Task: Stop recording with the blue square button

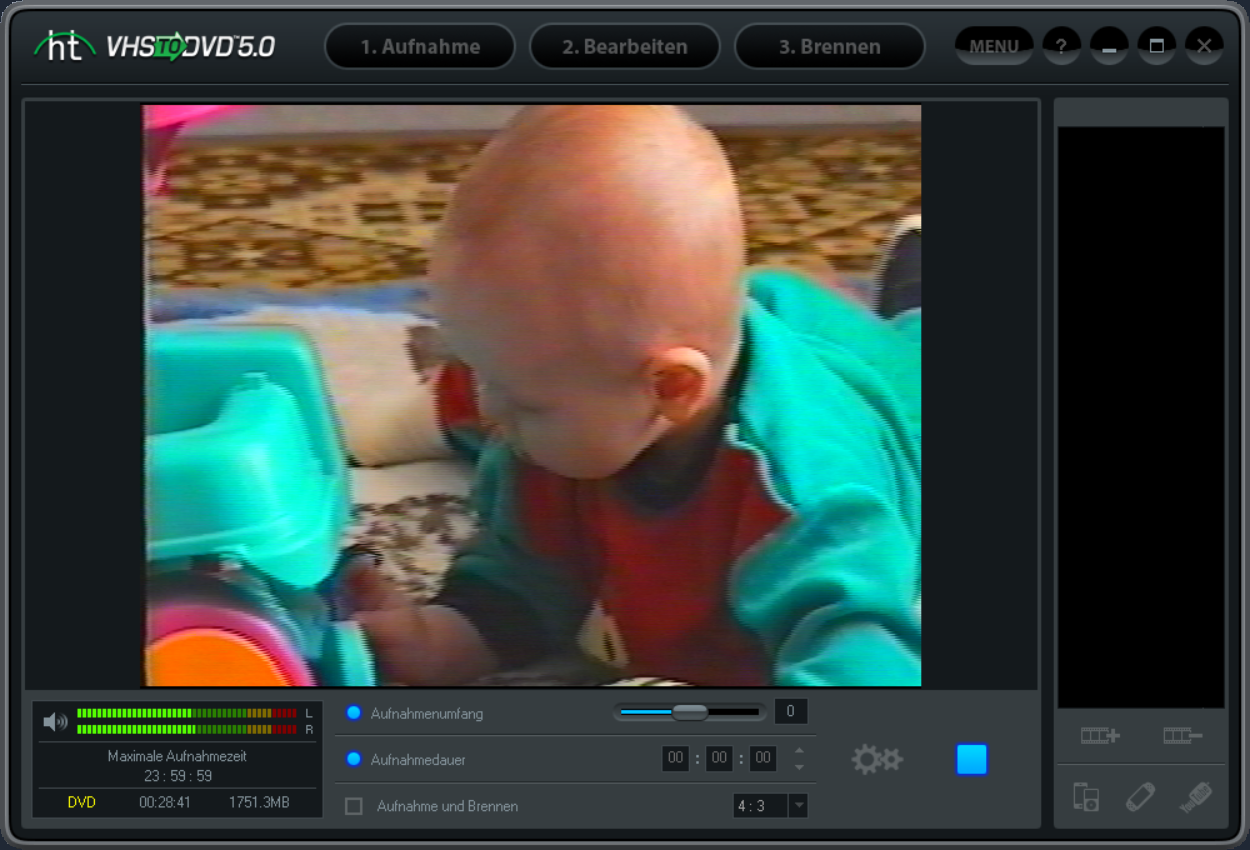Action: [971, 759]
